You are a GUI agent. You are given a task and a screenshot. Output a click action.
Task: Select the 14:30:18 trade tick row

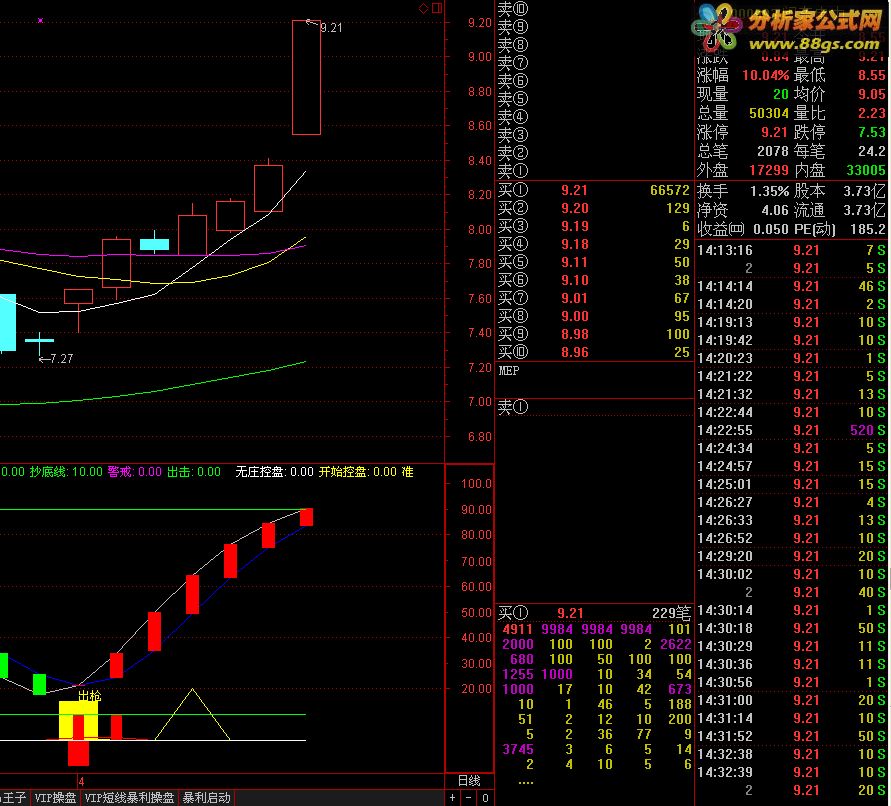791,629
